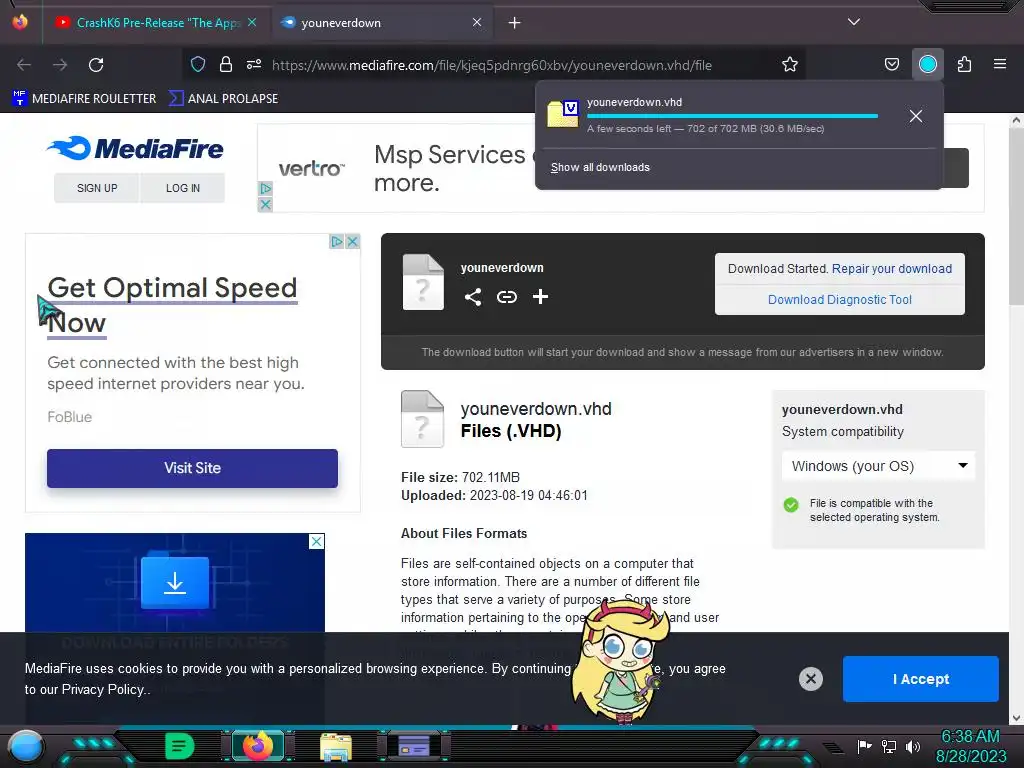Click the action center flag icon
This screenshot has width=1024, height=768.
point(864,746)
